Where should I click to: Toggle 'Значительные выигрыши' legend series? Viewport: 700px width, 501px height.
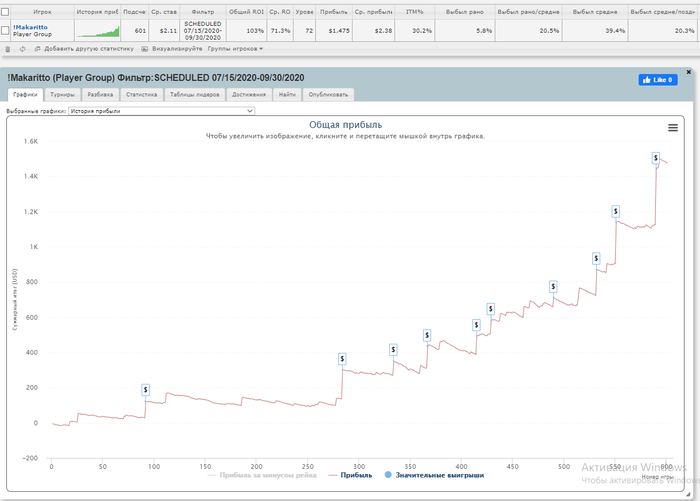[x=434, y=475]
